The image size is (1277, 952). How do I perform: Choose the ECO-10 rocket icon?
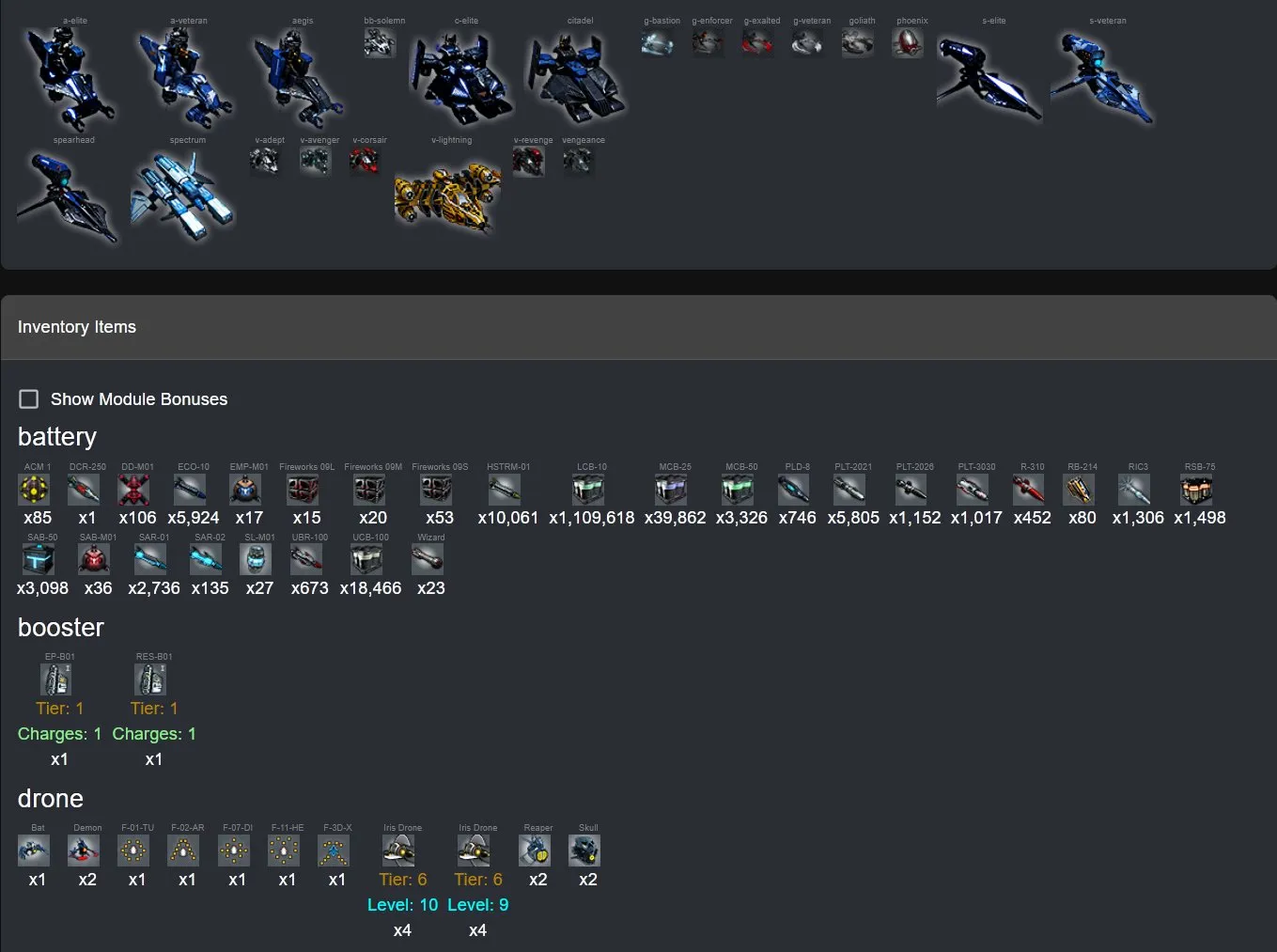tap(191, 490)
